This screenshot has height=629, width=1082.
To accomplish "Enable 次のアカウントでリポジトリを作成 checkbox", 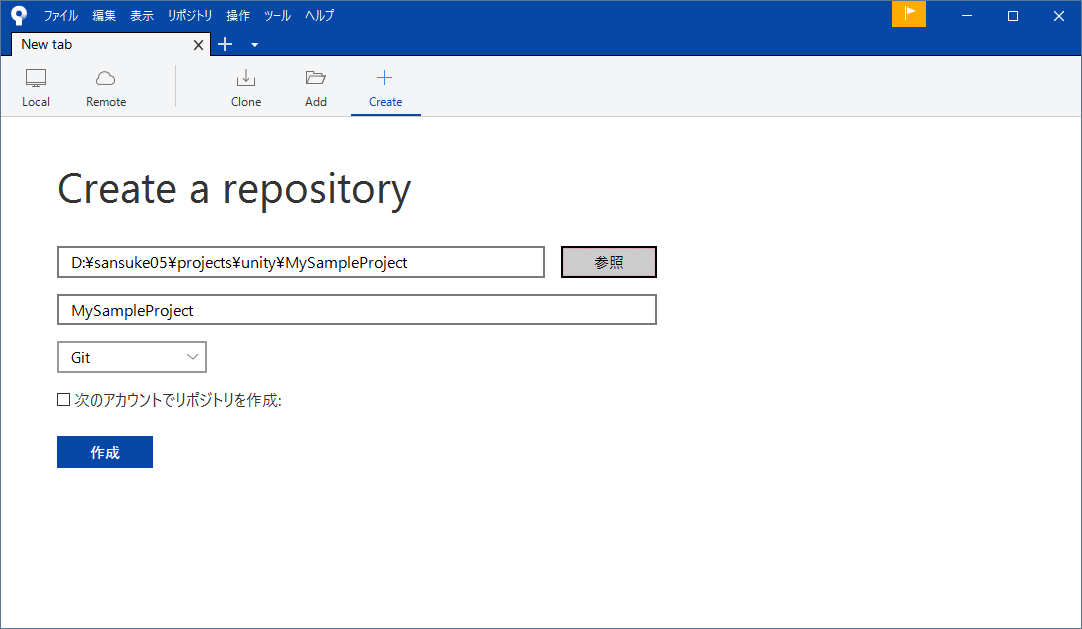I will tap(64, 400).
